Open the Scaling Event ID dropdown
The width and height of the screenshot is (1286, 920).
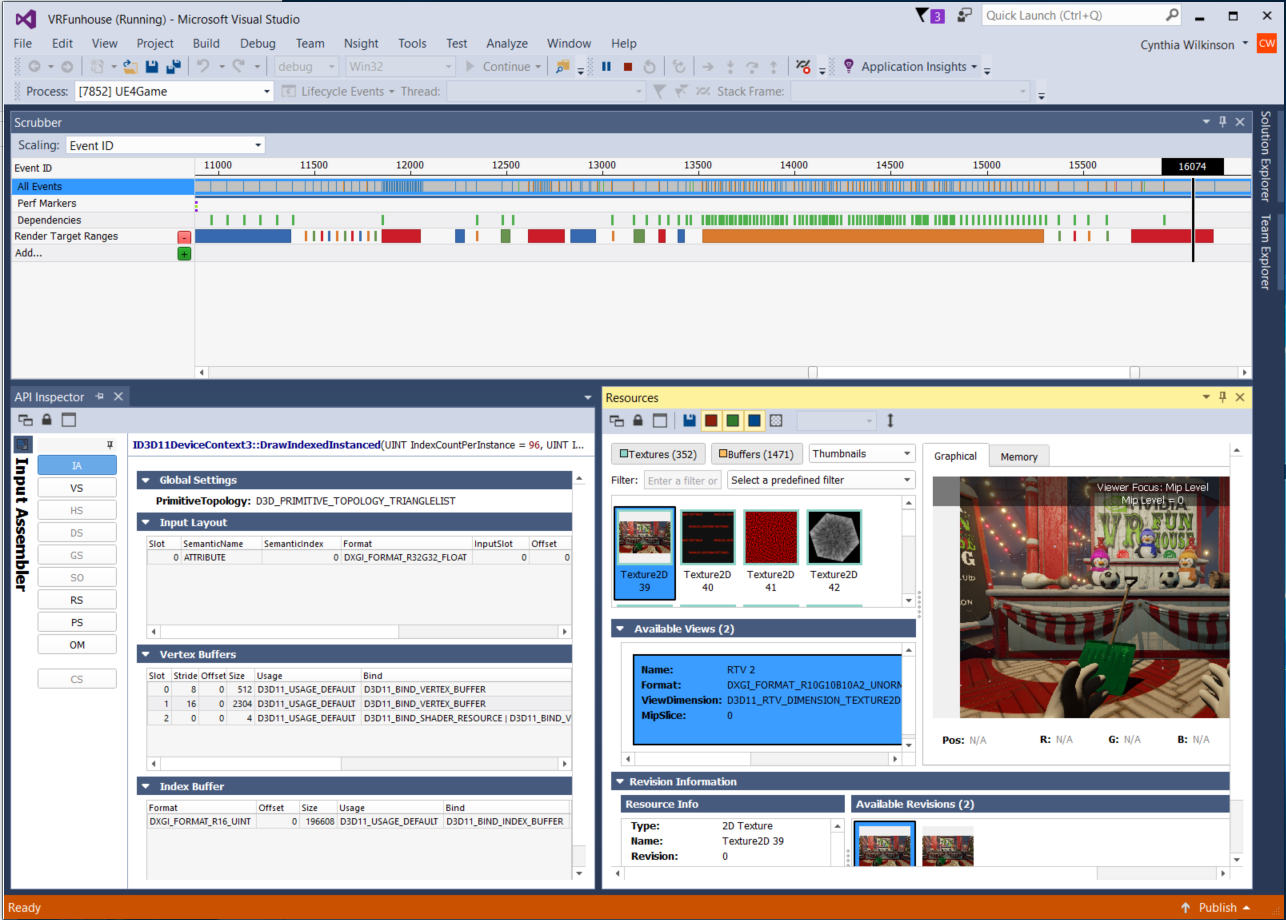pos(165,145)
